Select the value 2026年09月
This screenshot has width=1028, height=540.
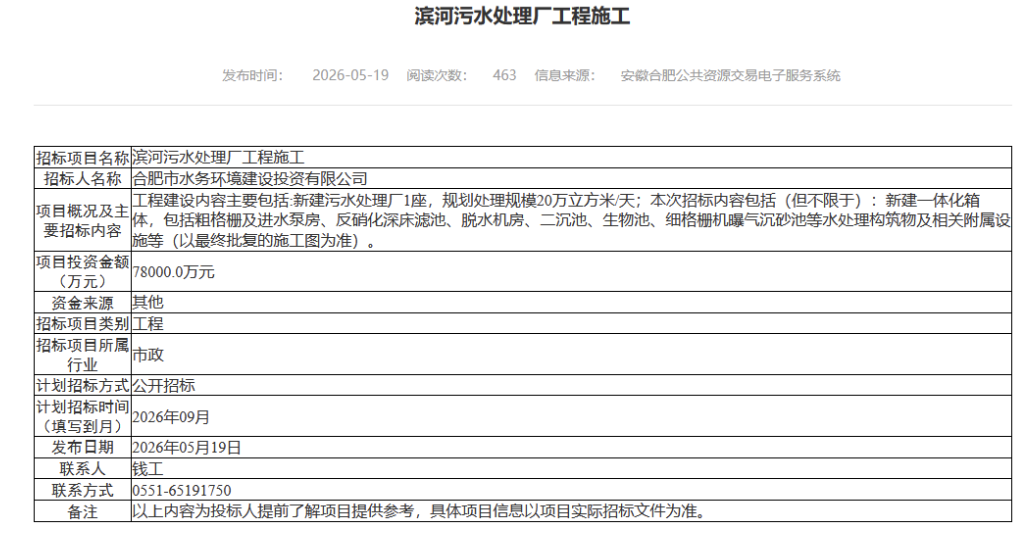point(171,417)
